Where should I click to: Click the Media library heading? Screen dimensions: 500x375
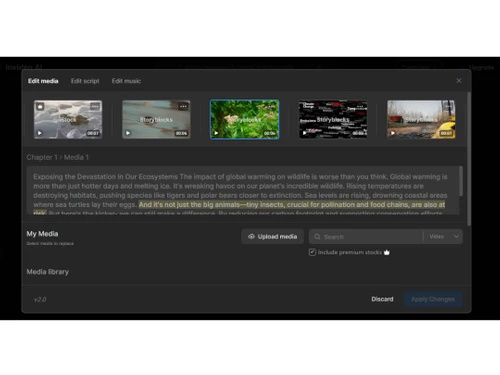pyautogui.click(x=48, y=272)
